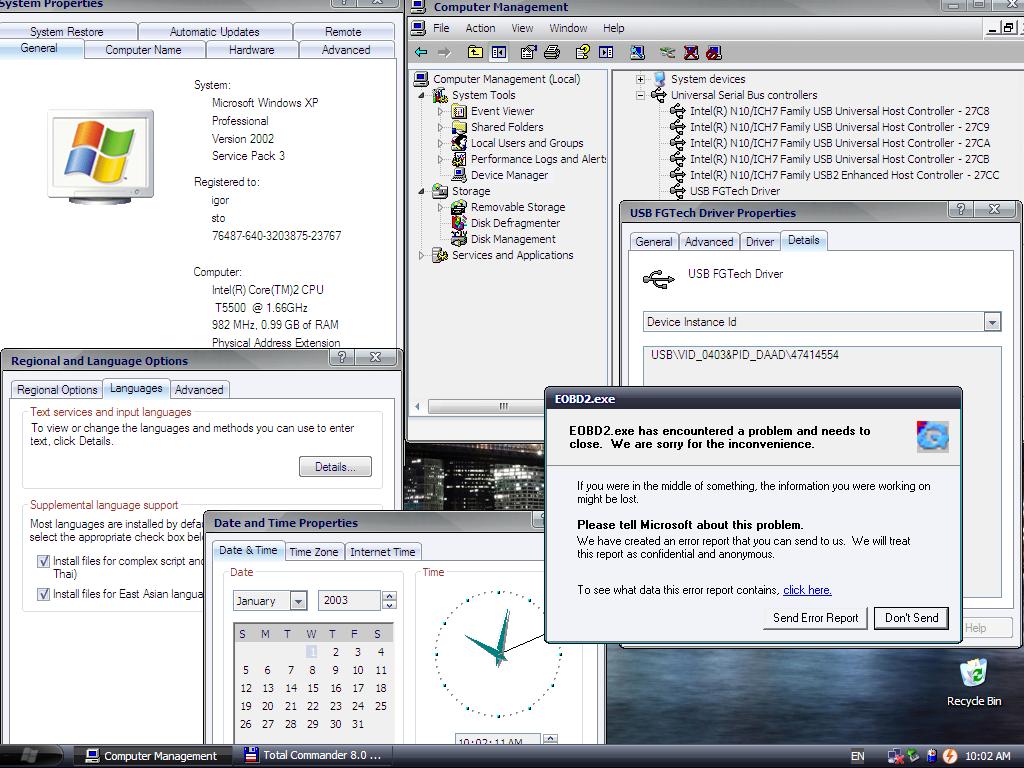Open the Internet Time tab
The width and height of the screenshot is (1024, 768).
click(383, 552)
